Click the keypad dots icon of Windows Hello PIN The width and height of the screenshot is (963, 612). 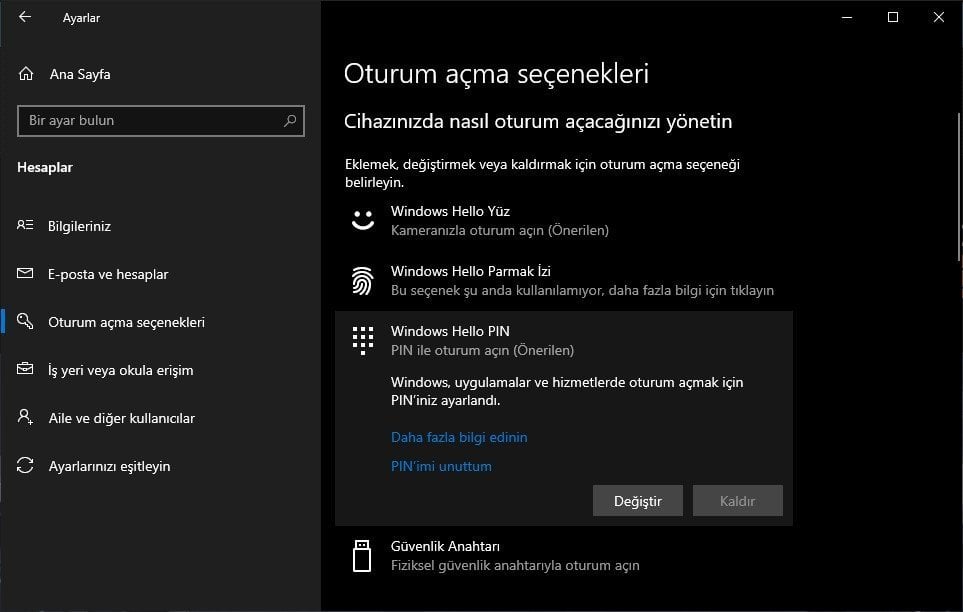[x=362, y=340]
